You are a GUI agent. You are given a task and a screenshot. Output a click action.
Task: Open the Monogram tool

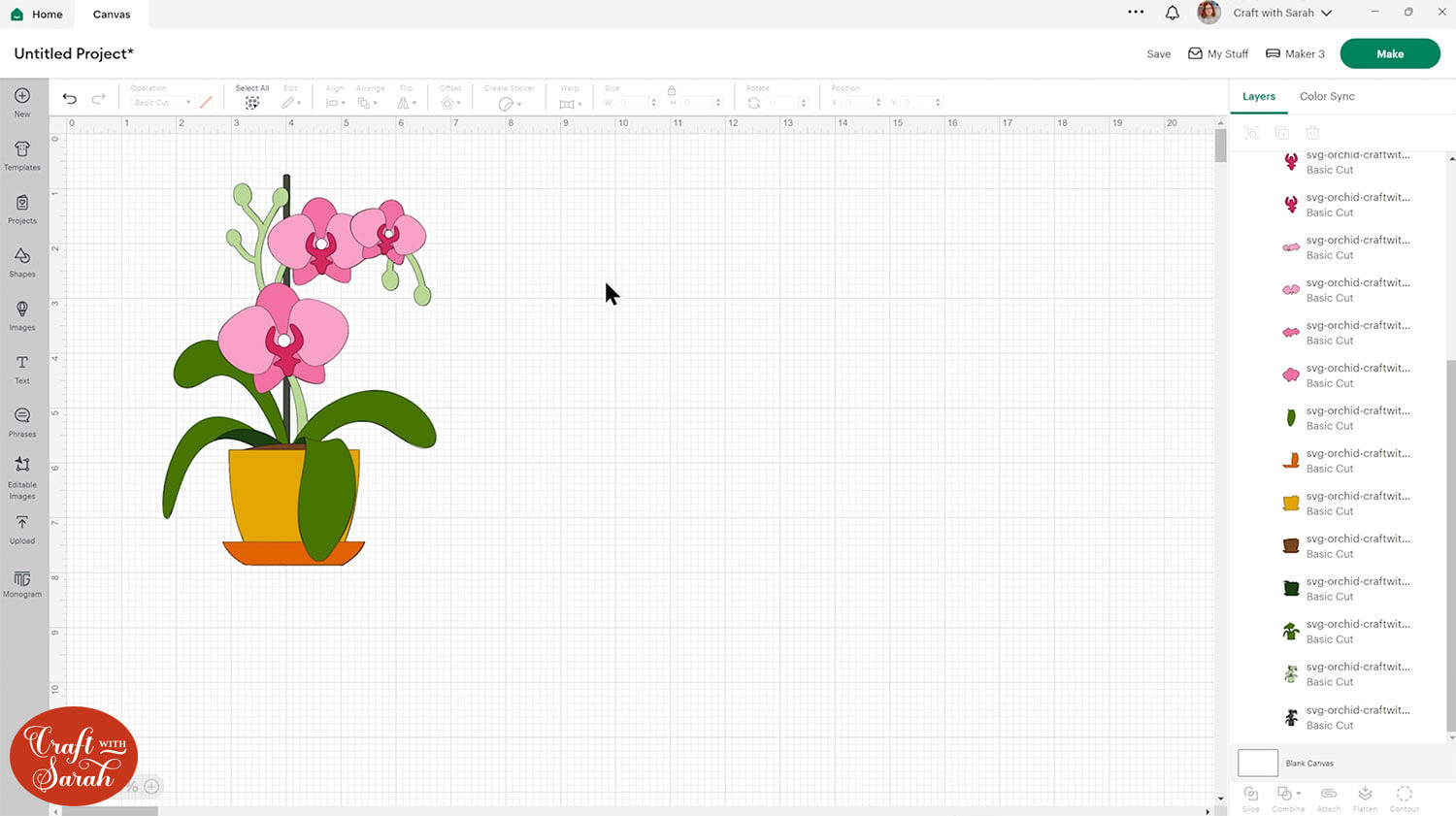click(22, 583)
